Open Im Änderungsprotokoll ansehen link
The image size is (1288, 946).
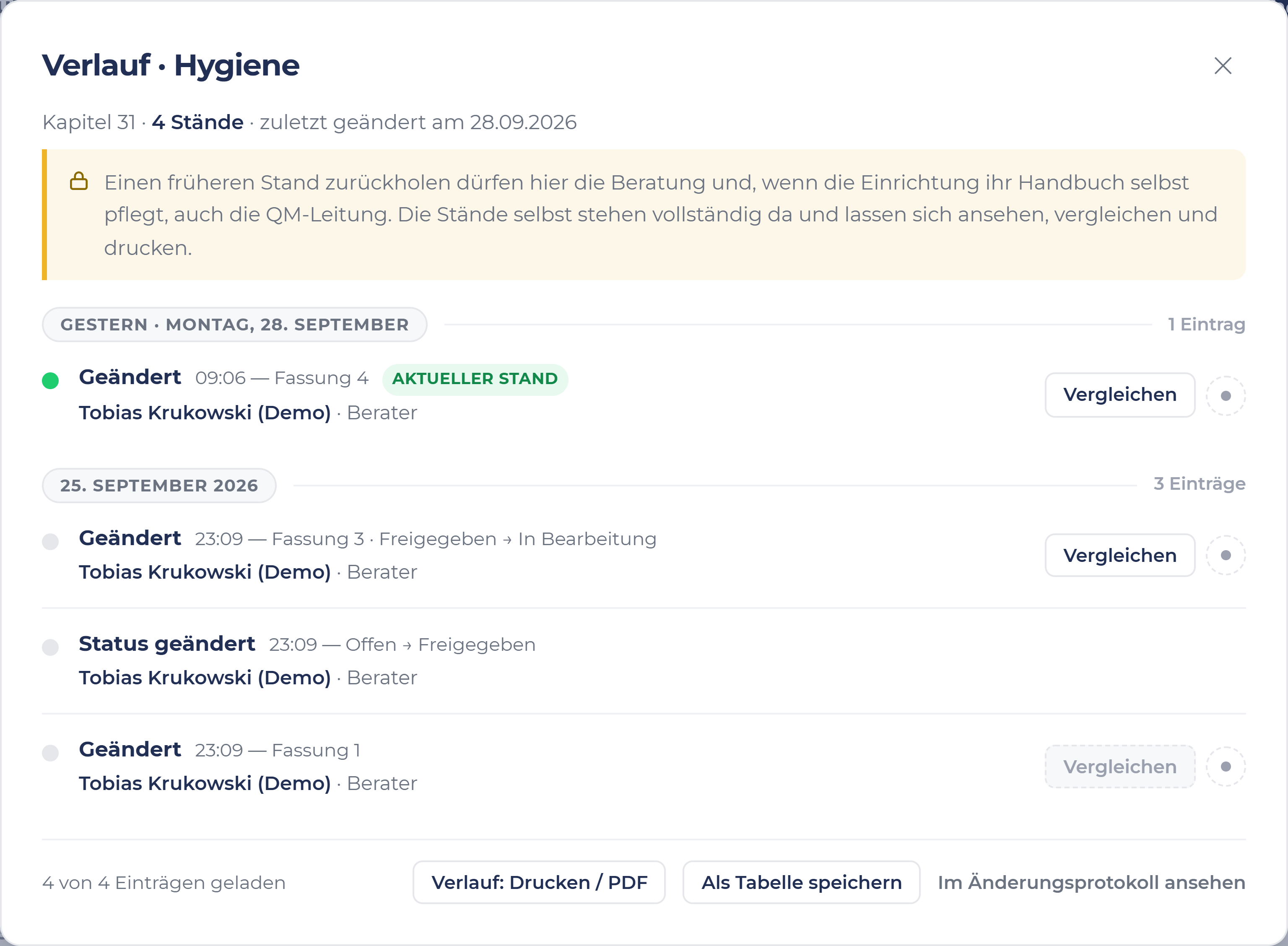(x=1091, y=882)
